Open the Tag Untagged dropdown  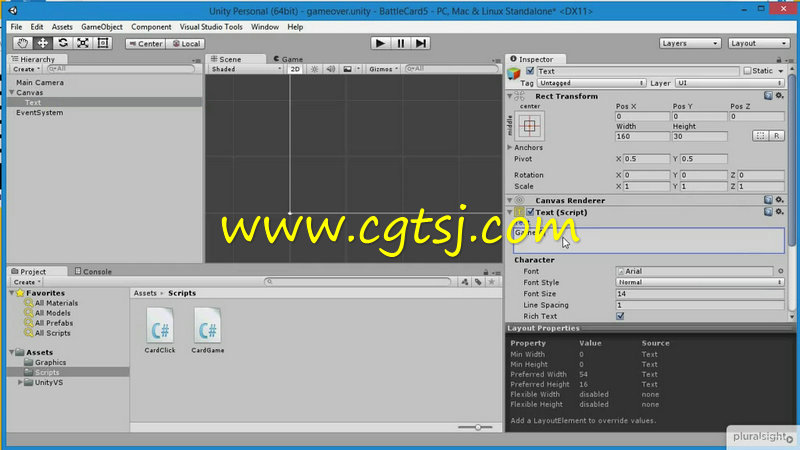tap(591, 83)
